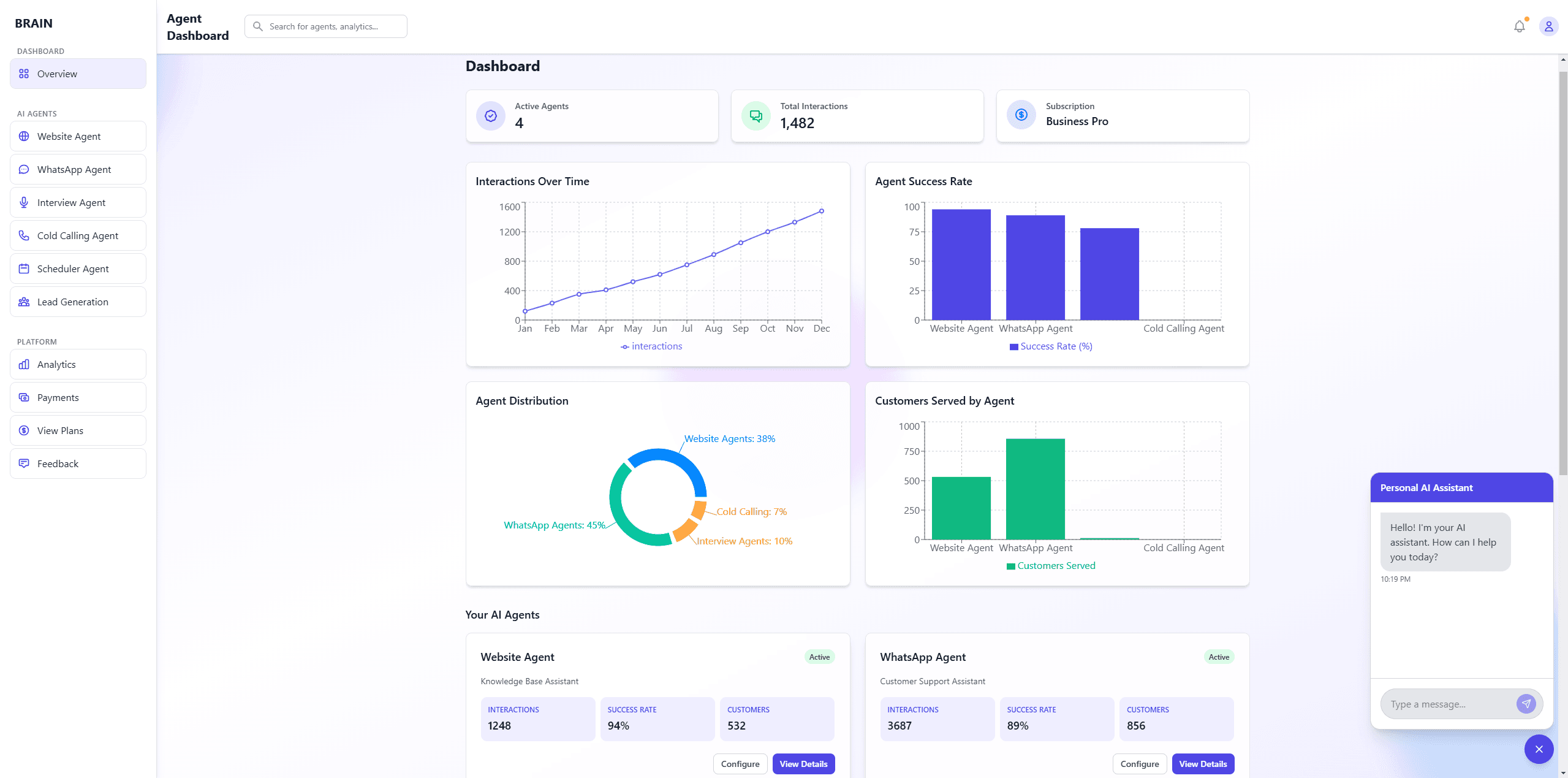Viewport: 1568px width, 778px height.
Task: Toggle the Success Rate (%) legend entry
Action: tap(1051, 346)
